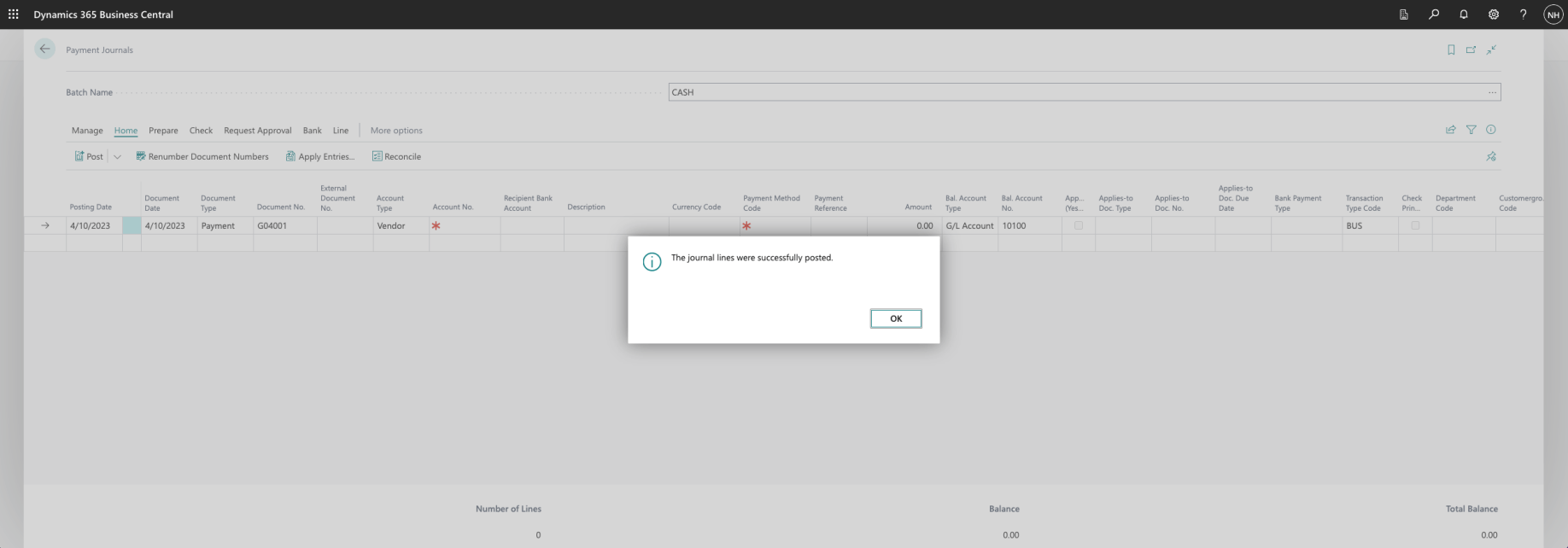Open the help question mark icon
Viewport: 1568px width, 548px height.
(x=1524, y=15)
